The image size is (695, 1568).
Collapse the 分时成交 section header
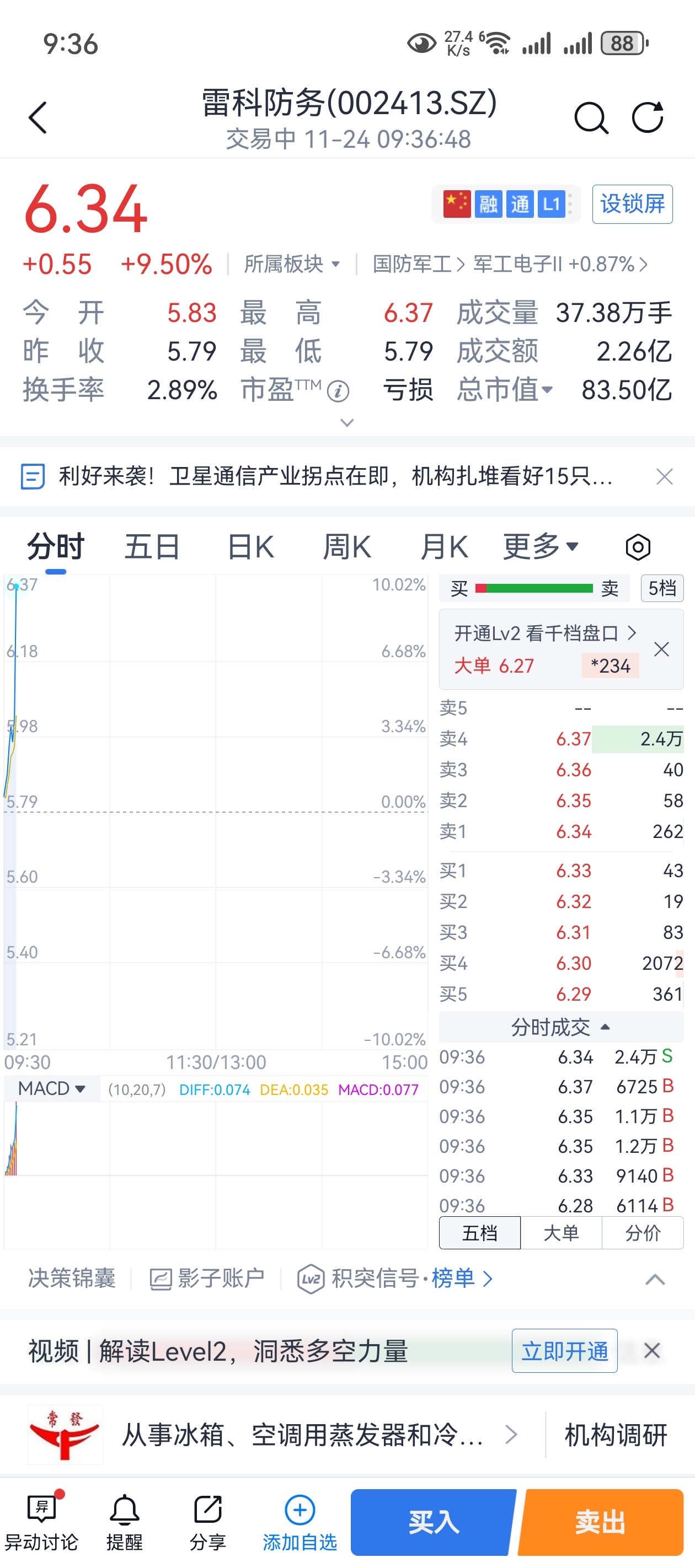[x=561, y=1027]
